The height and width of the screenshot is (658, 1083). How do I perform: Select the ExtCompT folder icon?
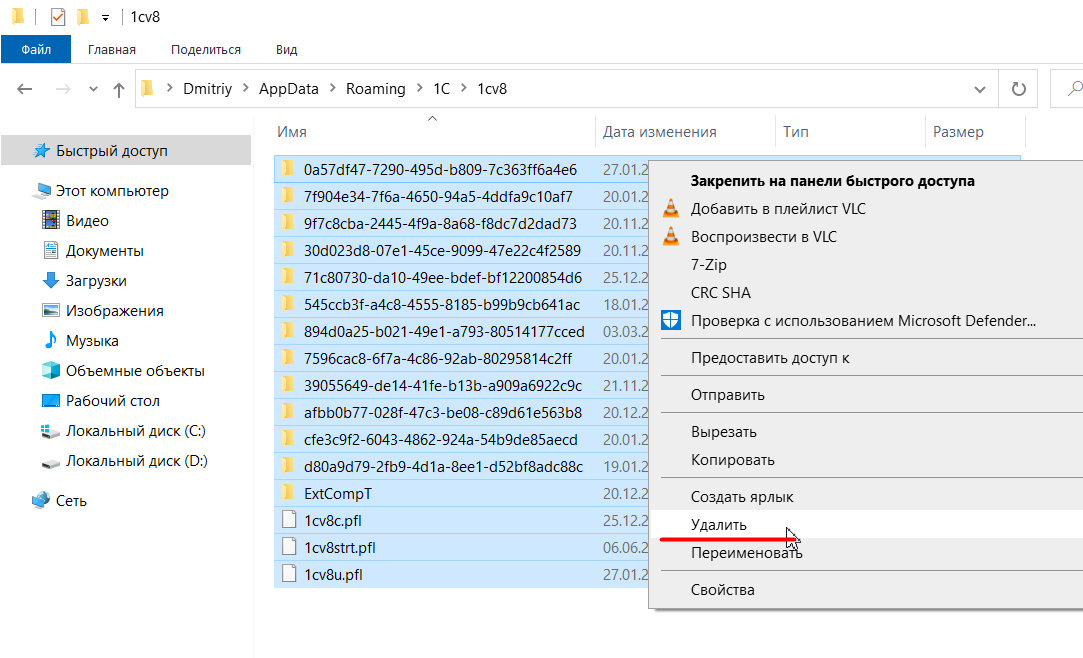(289, 493)
